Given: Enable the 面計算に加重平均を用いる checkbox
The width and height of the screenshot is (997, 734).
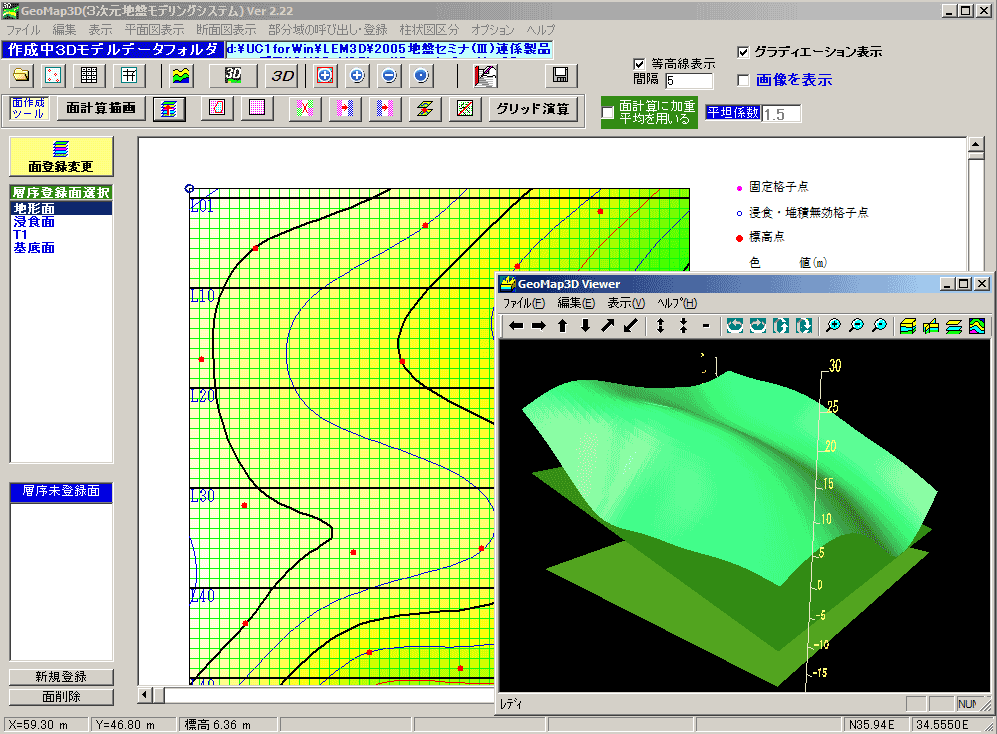Looking at the screenshot, I should click(x=608, y=113).
